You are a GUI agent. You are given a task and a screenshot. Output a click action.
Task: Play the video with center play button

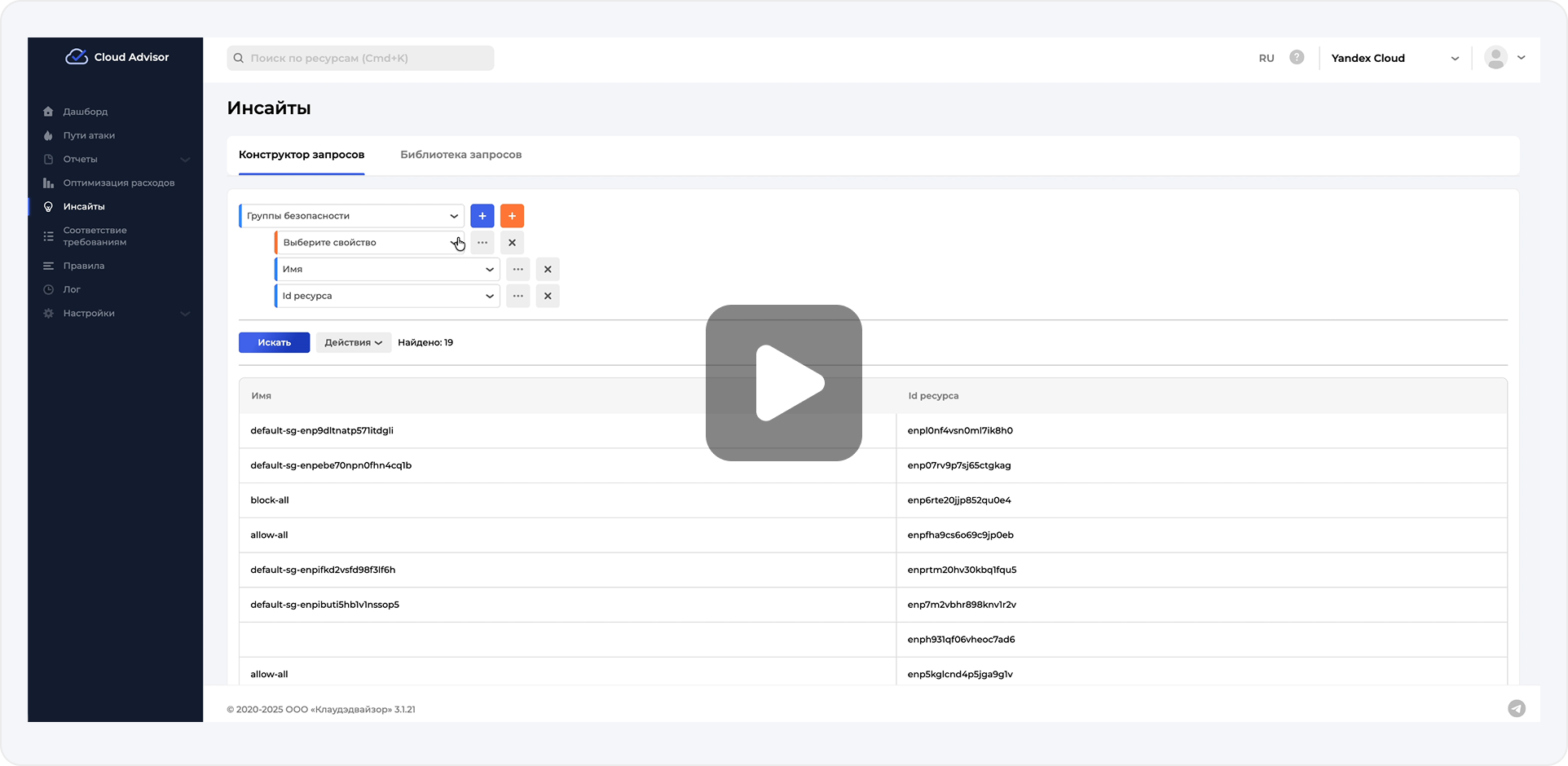(783, 383)
